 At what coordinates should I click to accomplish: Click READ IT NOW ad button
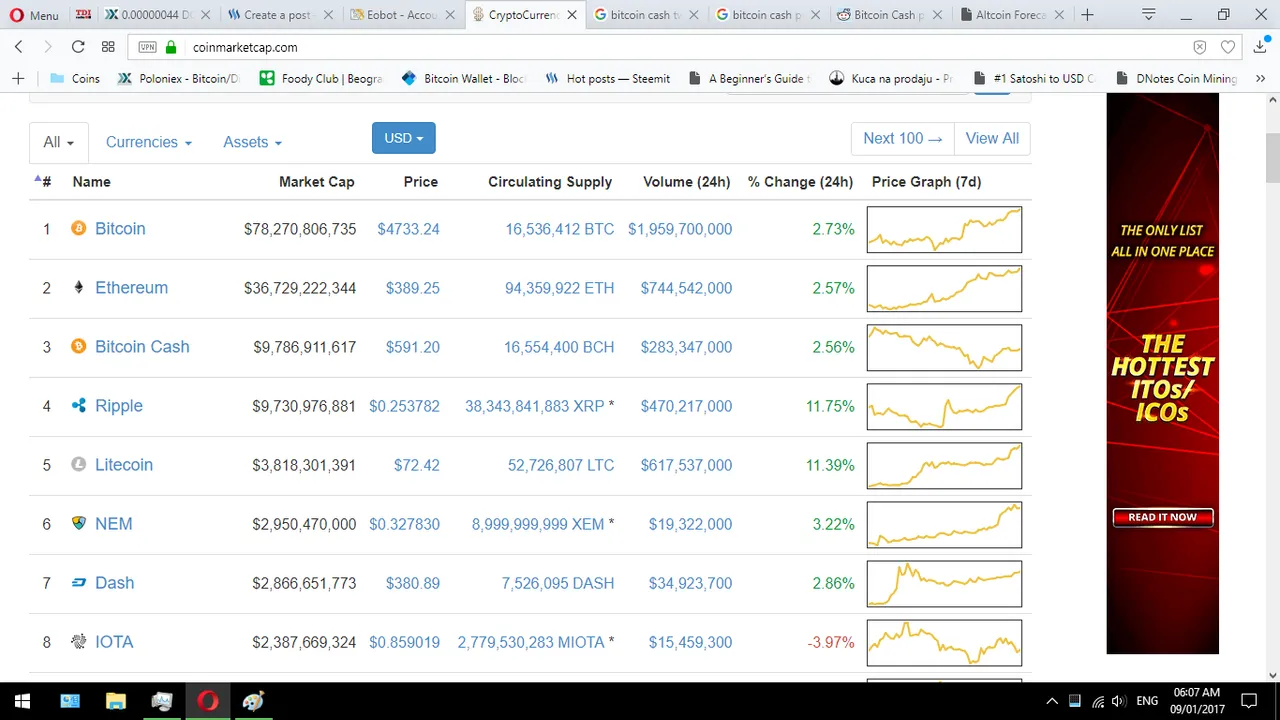point(1162,517)
